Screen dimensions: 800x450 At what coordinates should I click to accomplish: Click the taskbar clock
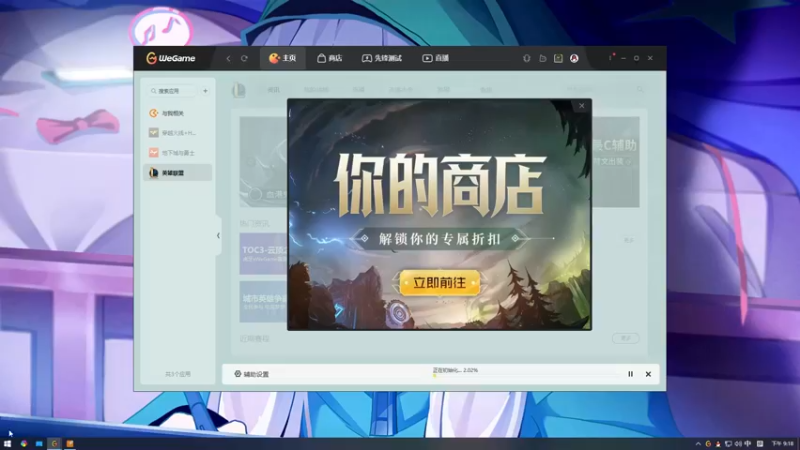point(783,444)
